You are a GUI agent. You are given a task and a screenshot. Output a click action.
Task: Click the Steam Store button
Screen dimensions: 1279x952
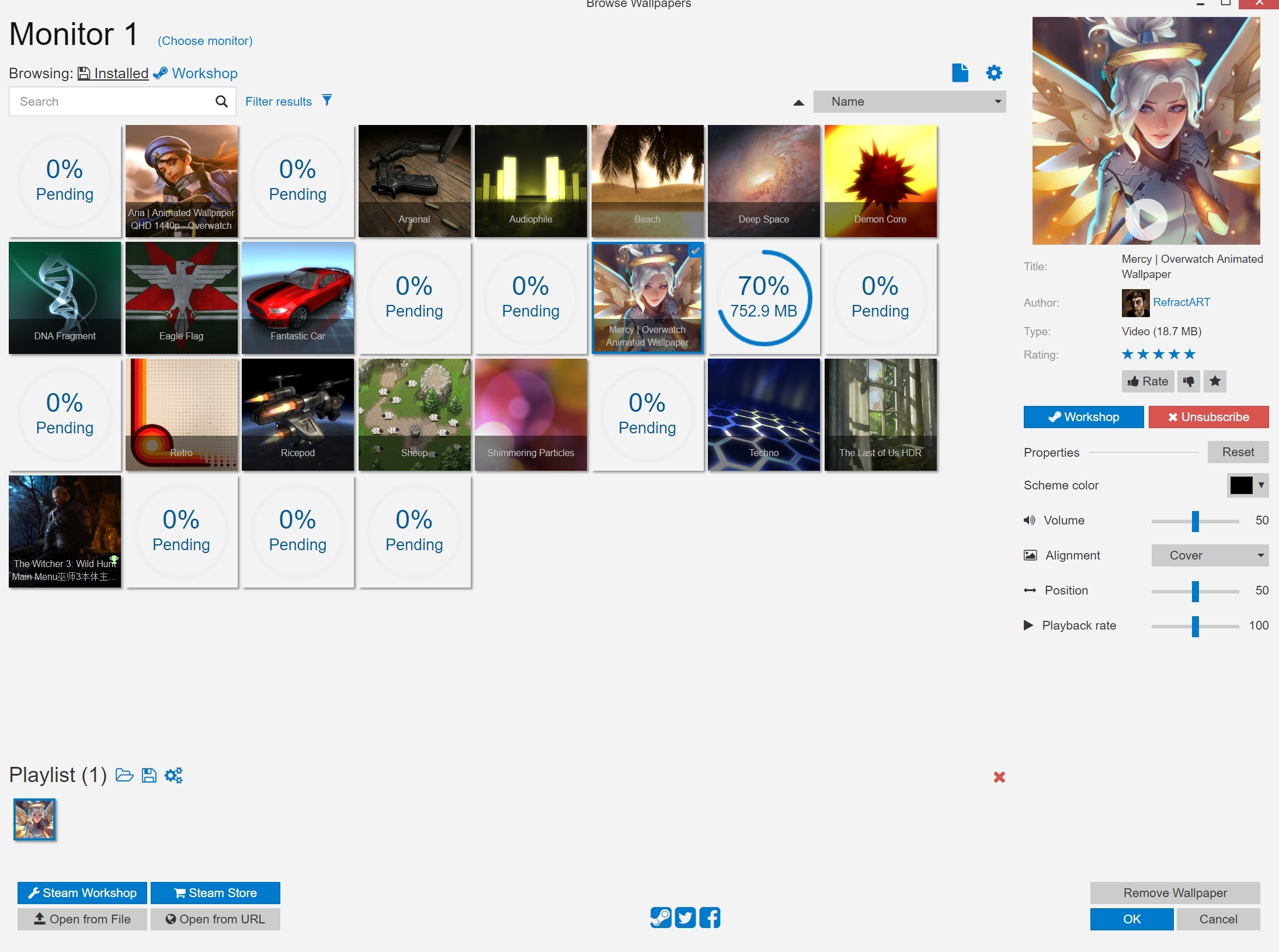point(215,893)
